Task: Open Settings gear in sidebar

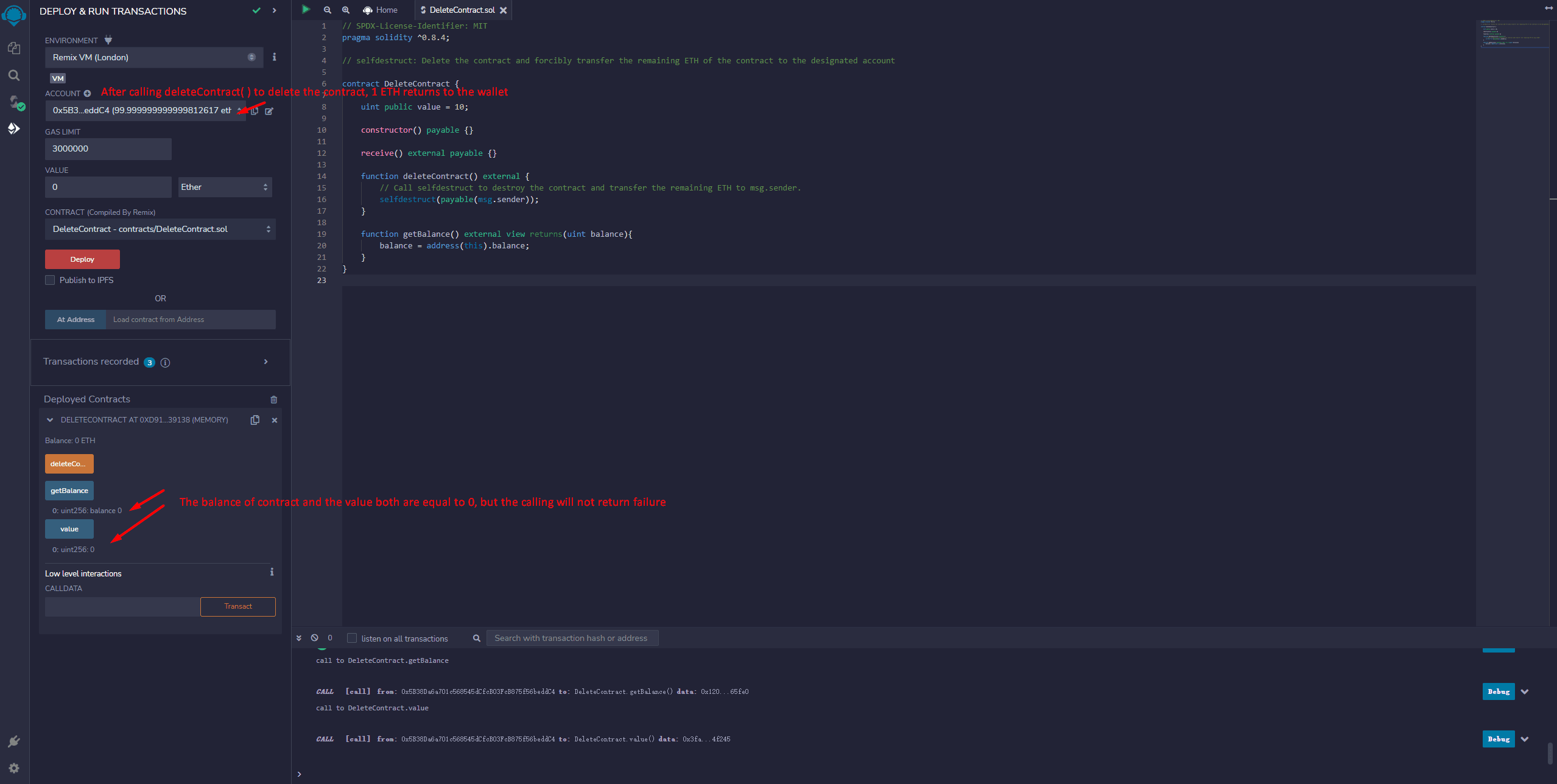Action: [14, 768]
